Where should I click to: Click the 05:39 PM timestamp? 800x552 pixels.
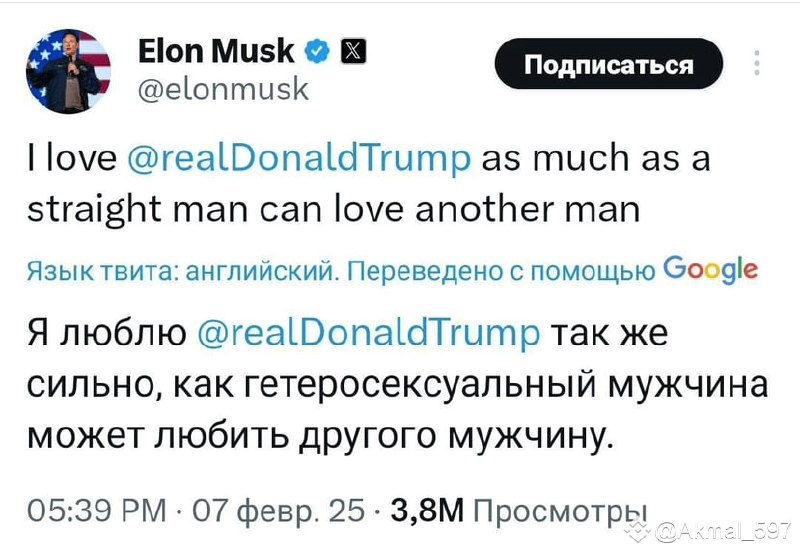click(x=97, y=510)
